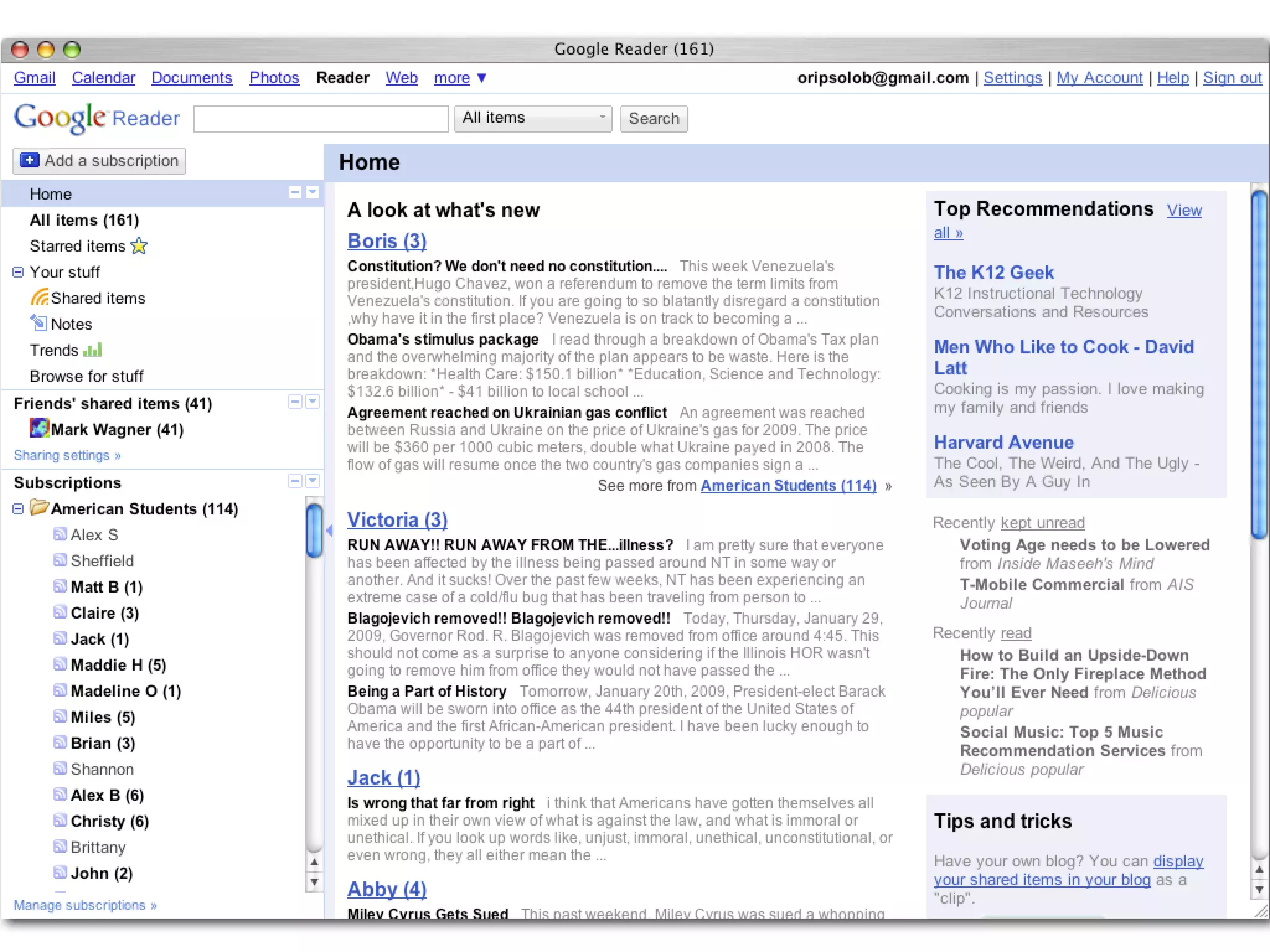The height and width of the screenshot is (952, 1270).
Task: Open Web from the top bar
Action: [402, 78]
